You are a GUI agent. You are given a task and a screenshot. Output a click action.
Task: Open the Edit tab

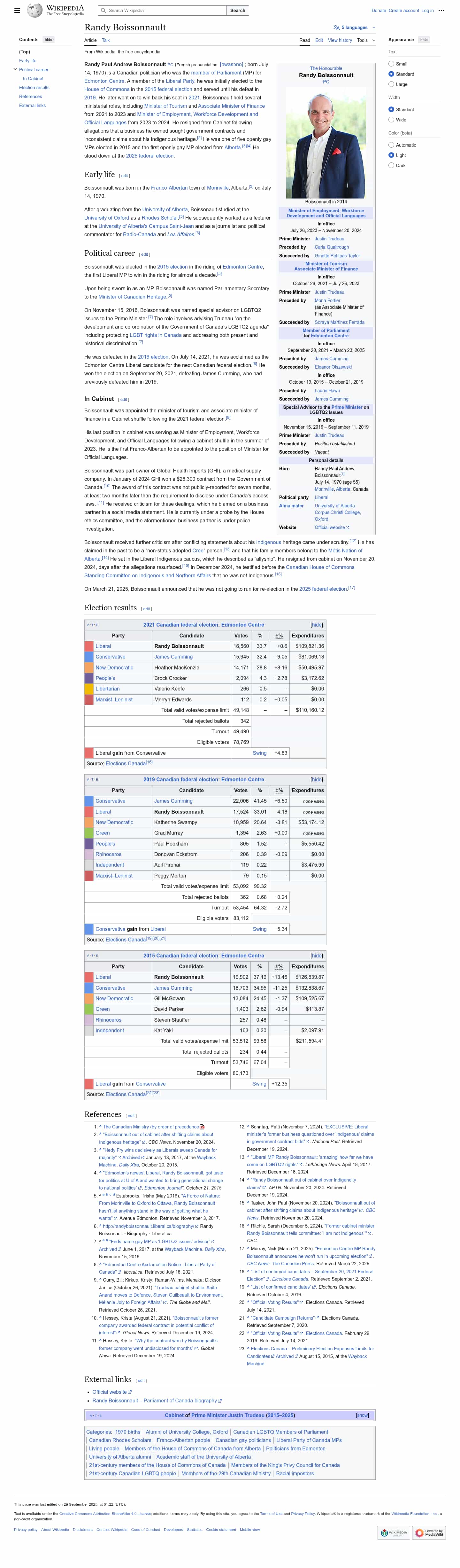[319, 40]
